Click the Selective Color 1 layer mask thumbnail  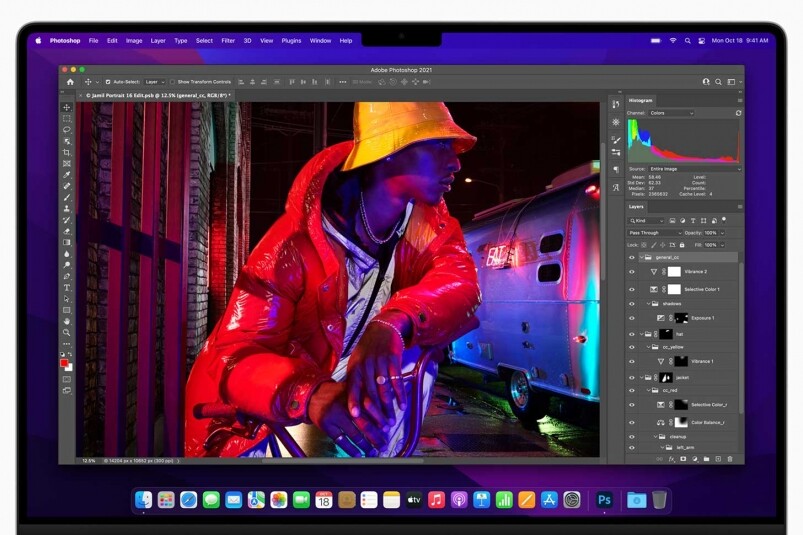(674, 289)
